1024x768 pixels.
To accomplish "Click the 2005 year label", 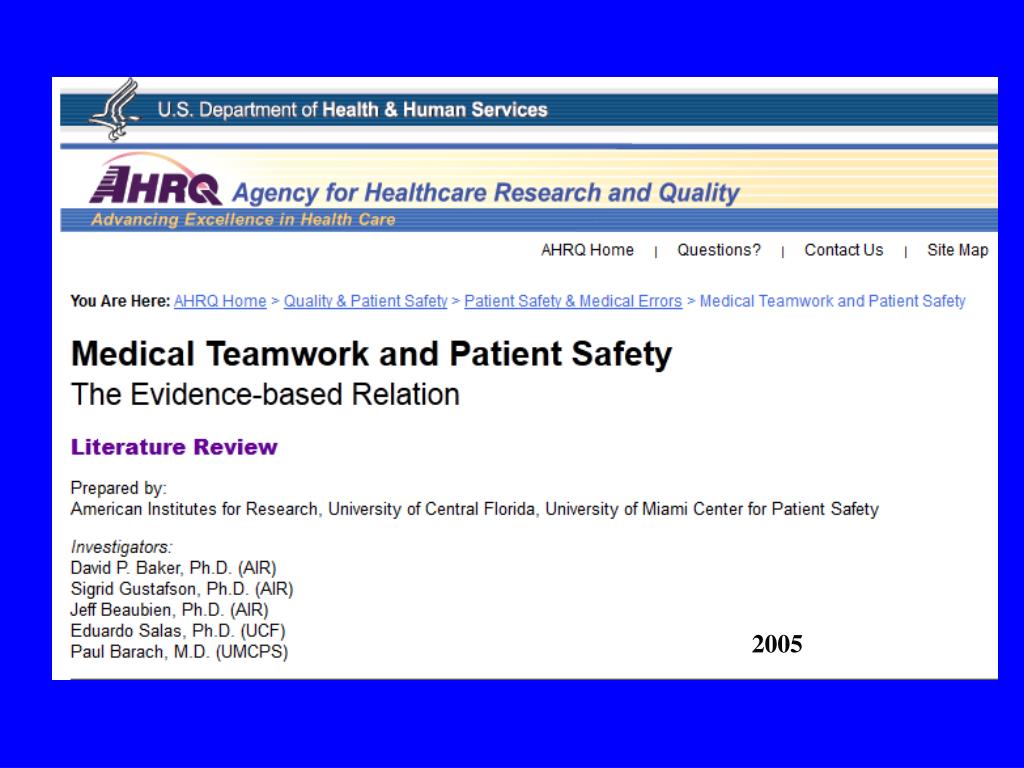I will (777, 644).
